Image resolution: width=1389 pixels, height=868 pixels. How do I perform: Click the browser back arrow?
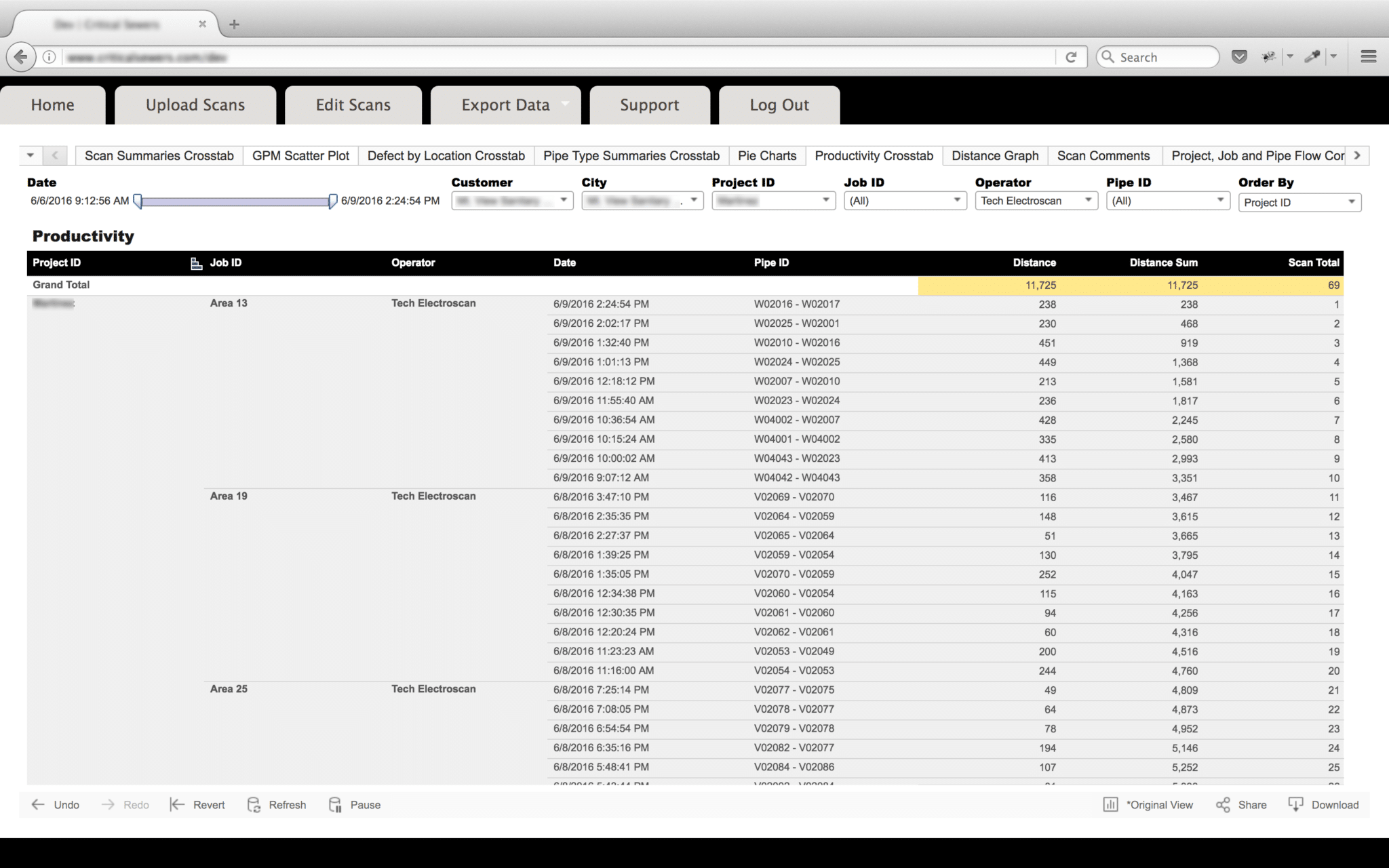[x=21, y=57]
